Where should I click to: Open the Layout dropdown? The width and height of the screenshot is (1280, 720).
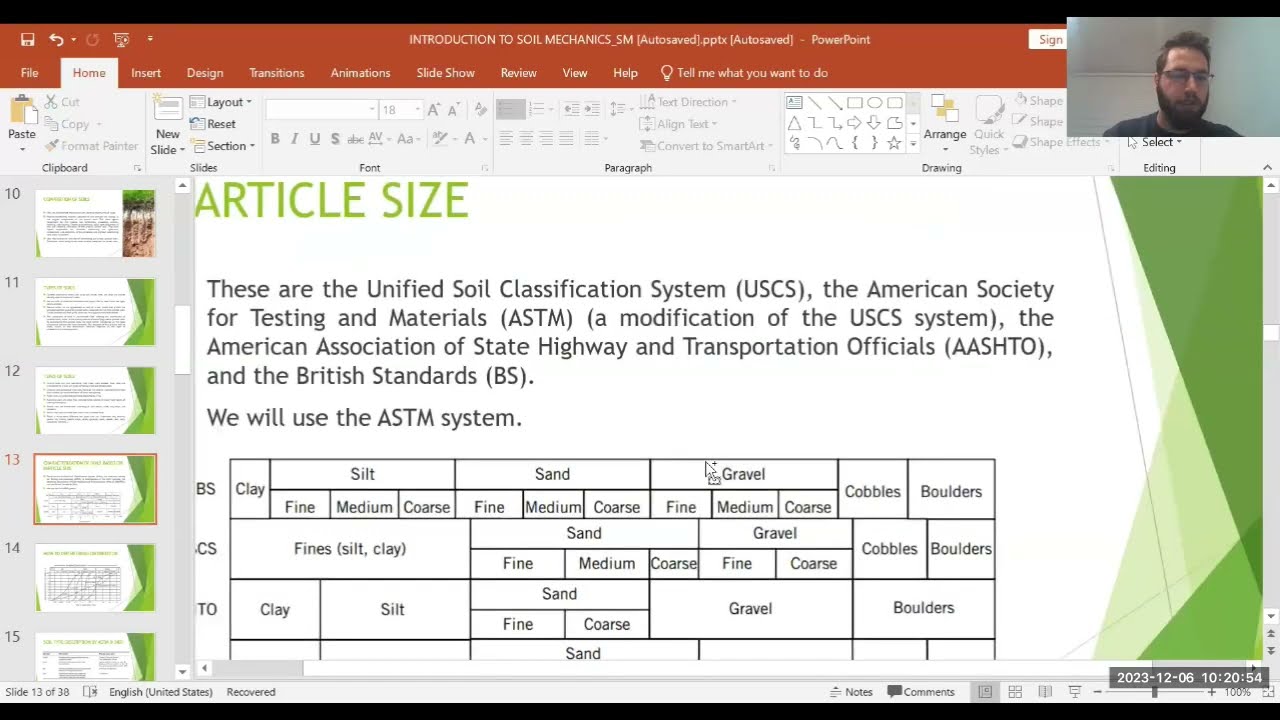tap(221, 102)
